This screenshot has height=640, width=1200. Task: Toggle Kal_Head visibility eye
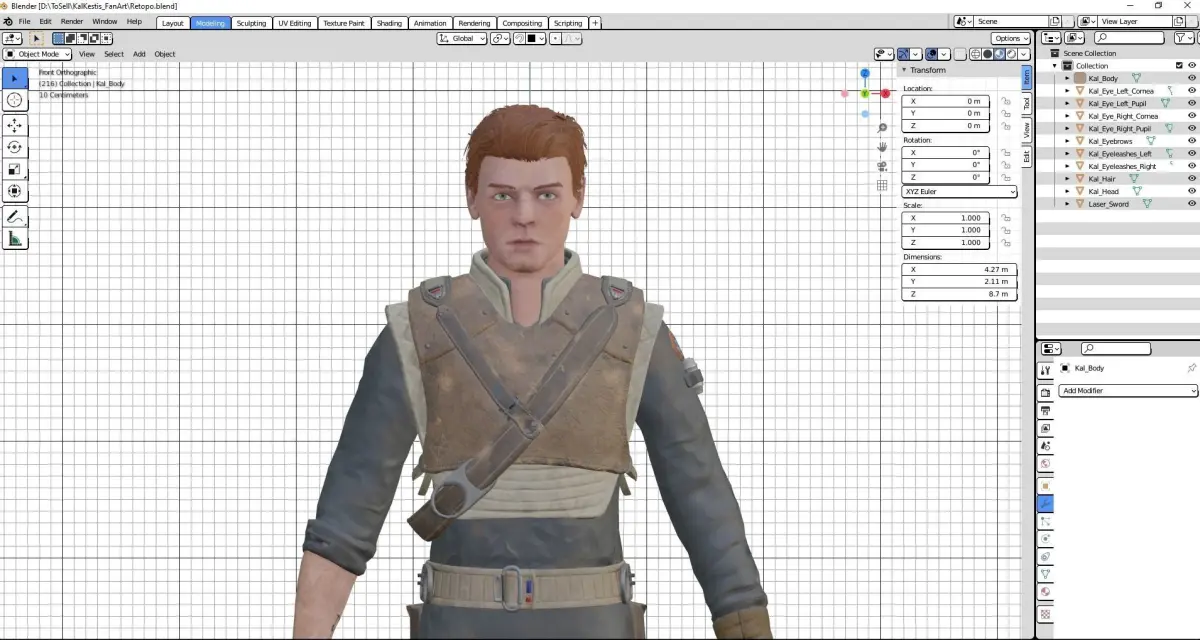pos(1192,191)
